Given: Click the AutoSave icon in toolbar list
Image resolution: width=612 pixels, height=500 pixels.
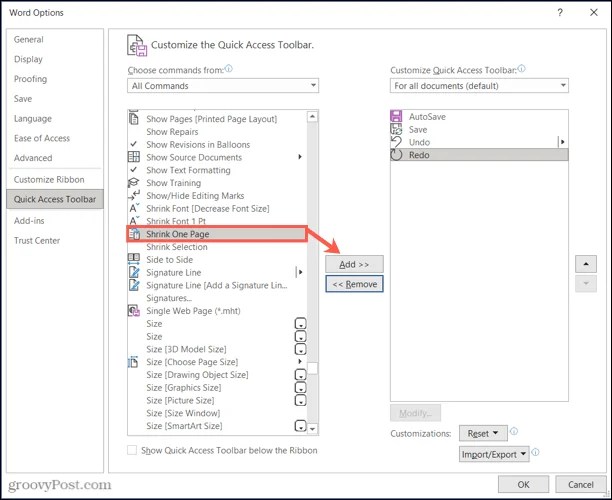Looking at the screenshot, I should 396,116.
